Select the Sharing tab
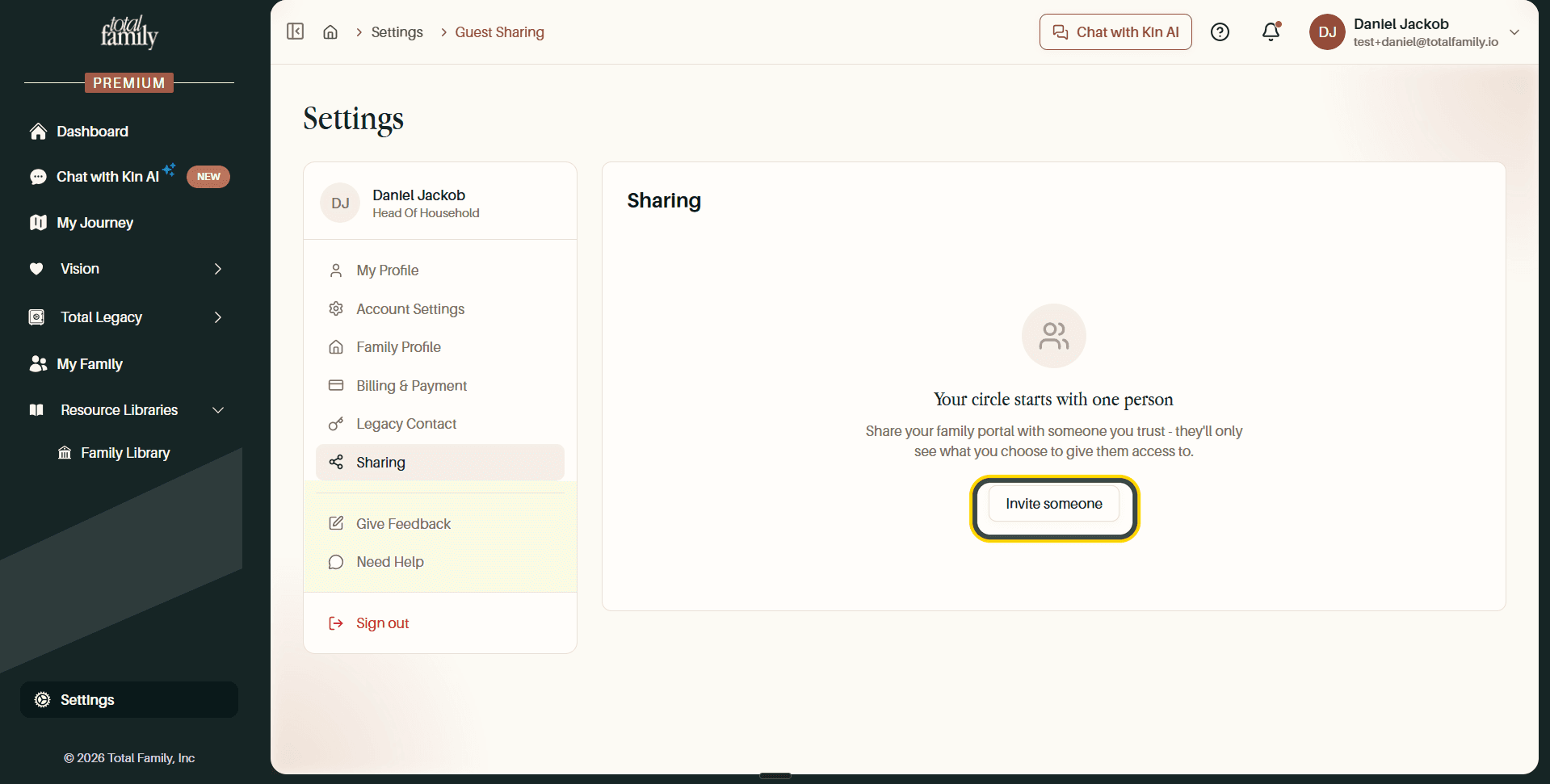Viewport: 1550px width, 784px height. (440, 463)
